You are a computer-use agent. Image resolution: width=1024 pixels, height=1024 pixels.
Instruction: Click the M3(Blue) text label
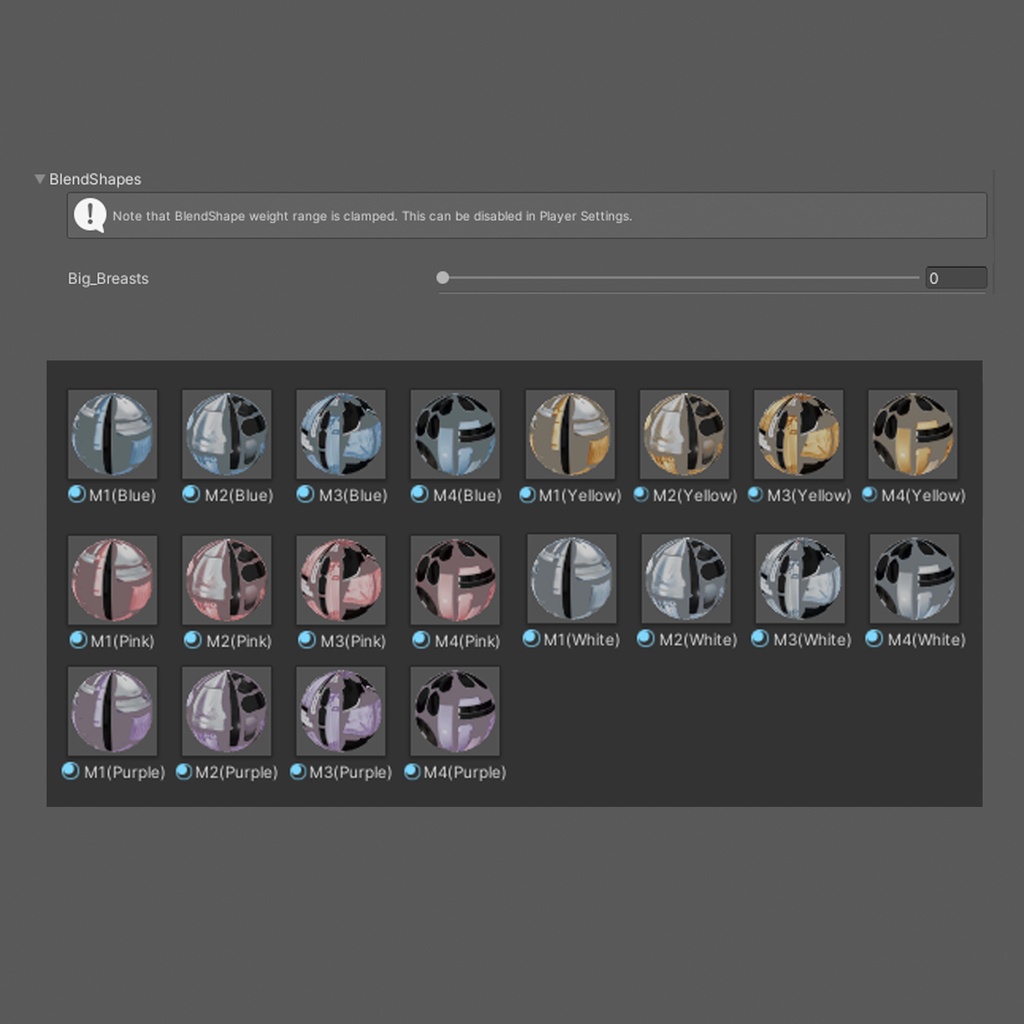[x=353, y=496]
